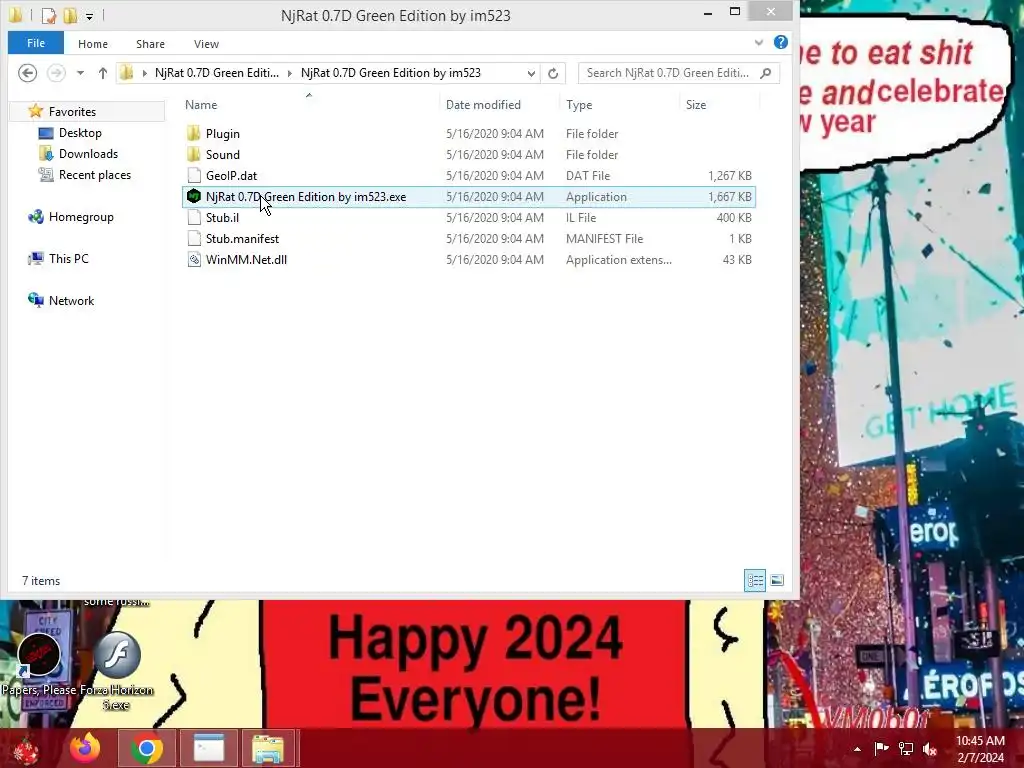Open the File ribbon tab
This screenshot has width=1024, height=768.
pos(36,43)
